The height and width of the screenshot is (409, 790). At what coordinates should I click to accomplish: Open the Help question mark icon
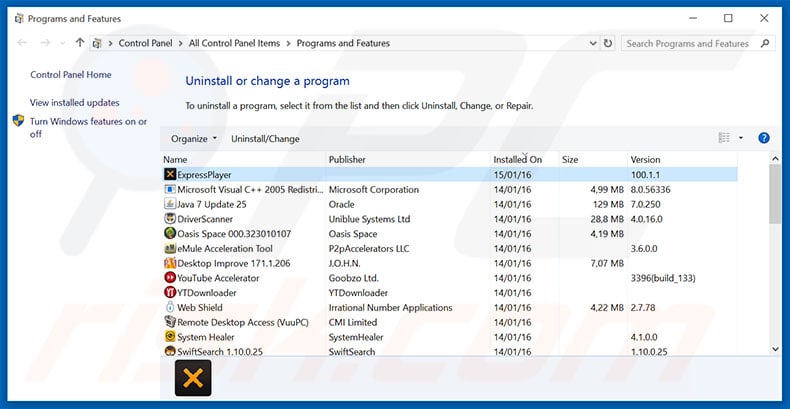coord(764,138)
